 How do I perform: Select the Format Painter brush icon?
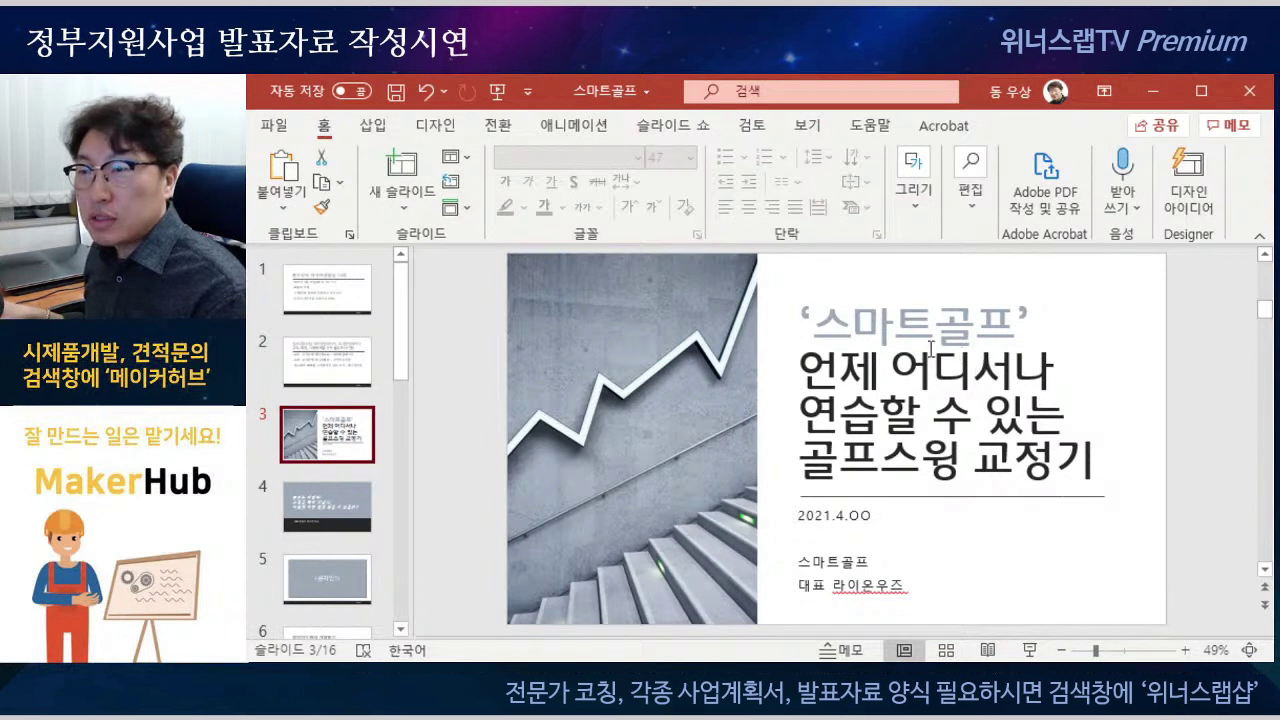tap(322, 206)
